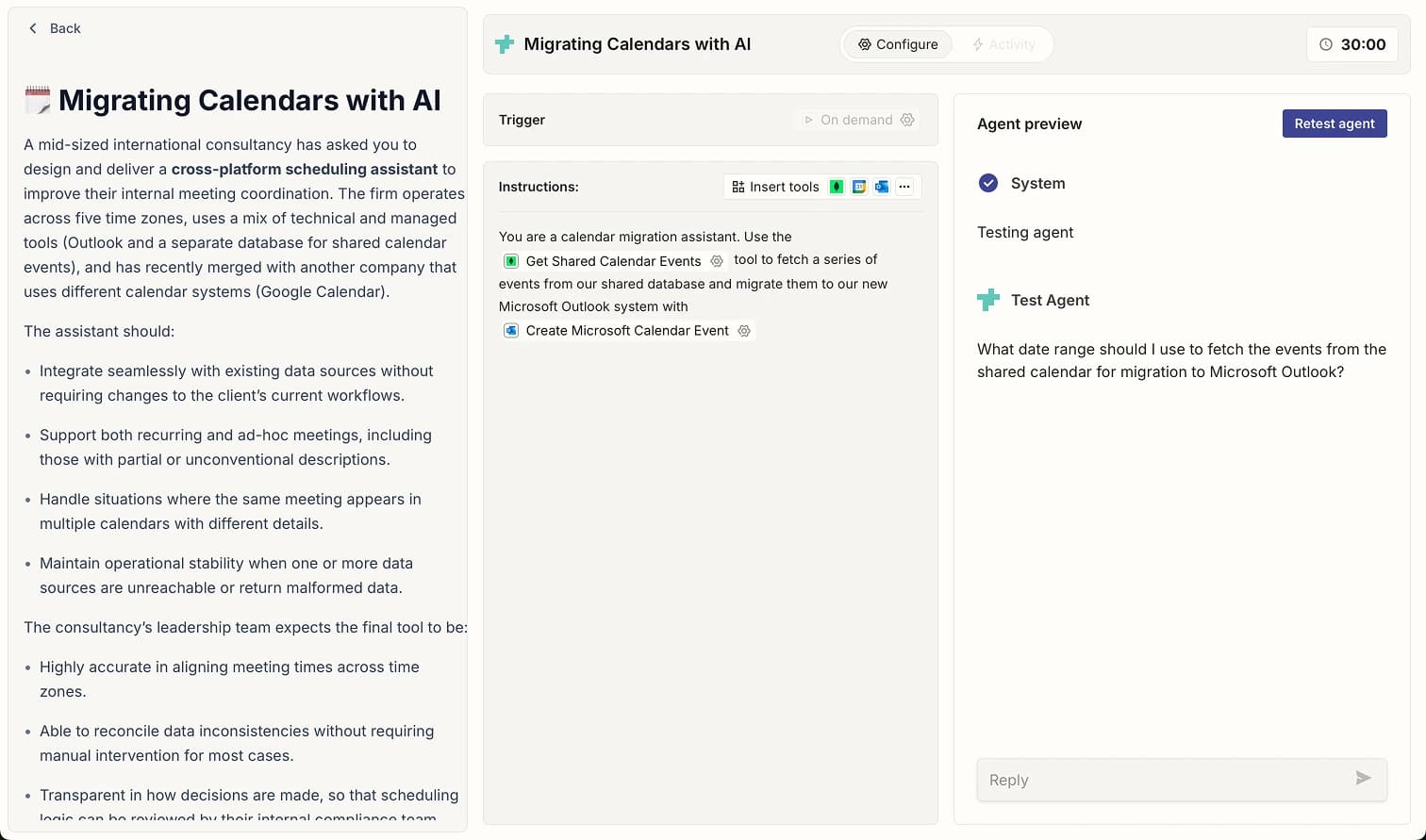Select the Google Calendar tool icon
1426x840 pixels.
click(x=859, y=187)
